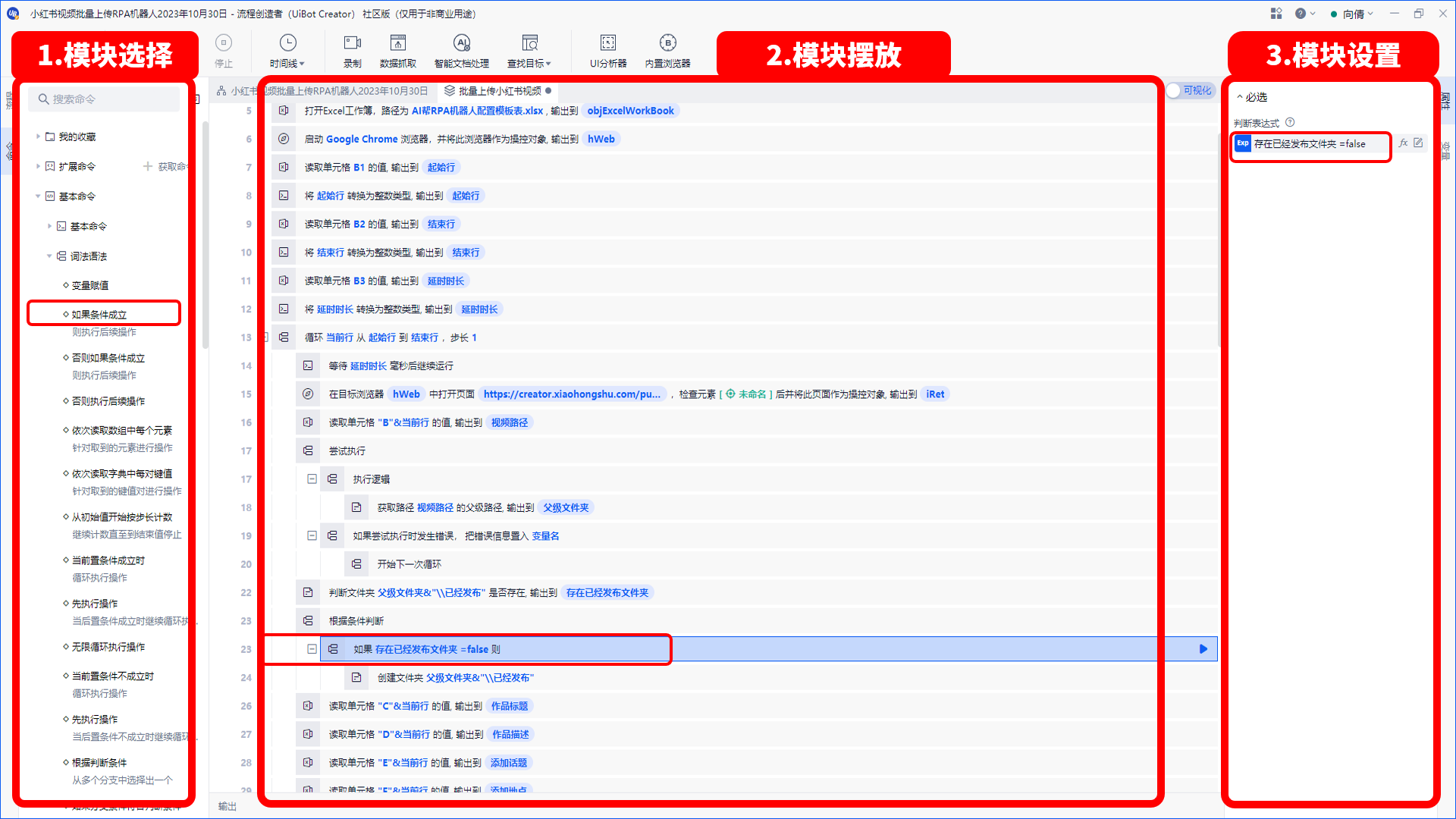Click the edit expression pencil icon

coord(1418,143)
